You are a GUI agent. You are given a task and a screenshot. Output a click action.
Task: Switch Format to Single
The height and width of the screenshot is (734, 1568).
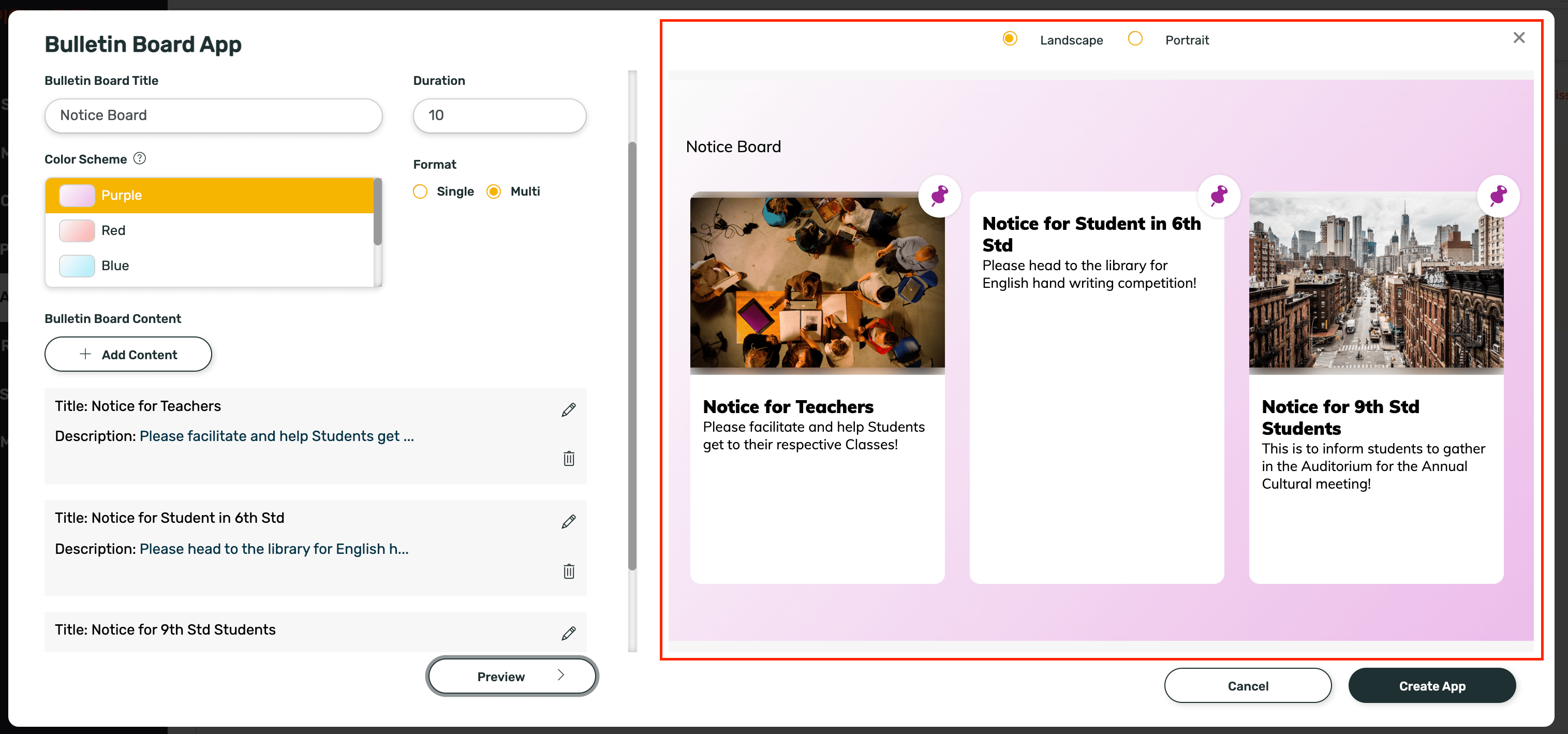pos(420,191)
